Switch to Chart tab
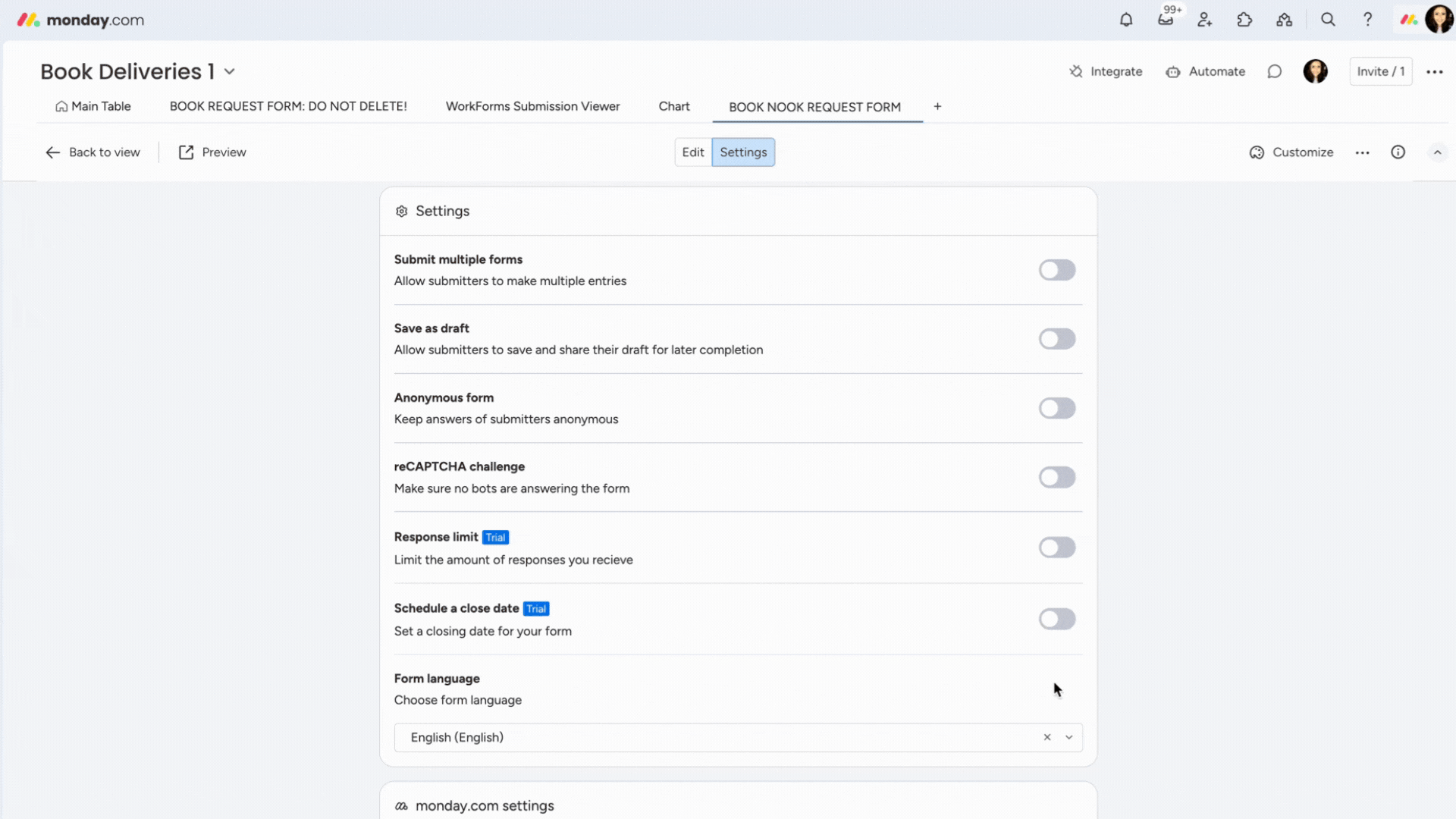Image resolution: width=1456 pixels, height=819 pixels. [x=674, y=106]
